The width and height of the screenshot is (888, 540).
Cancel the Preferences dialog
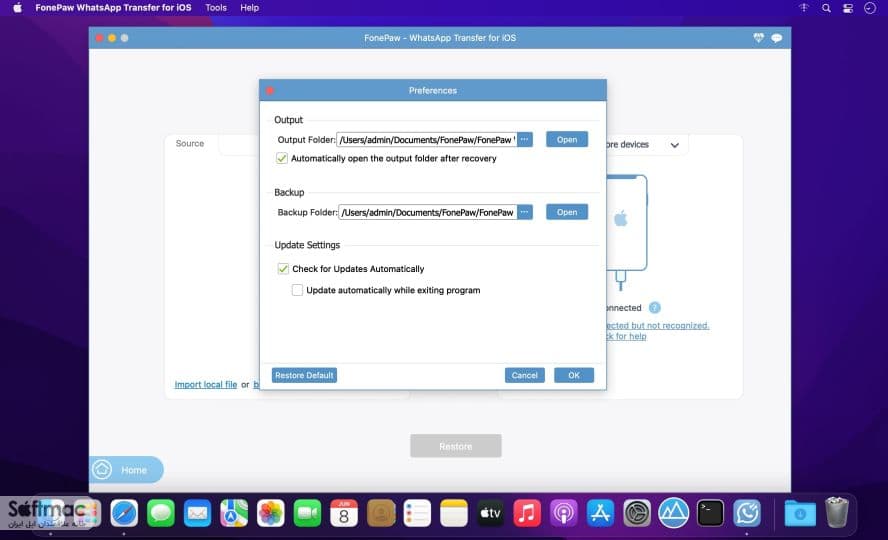[x=524, y=375]
